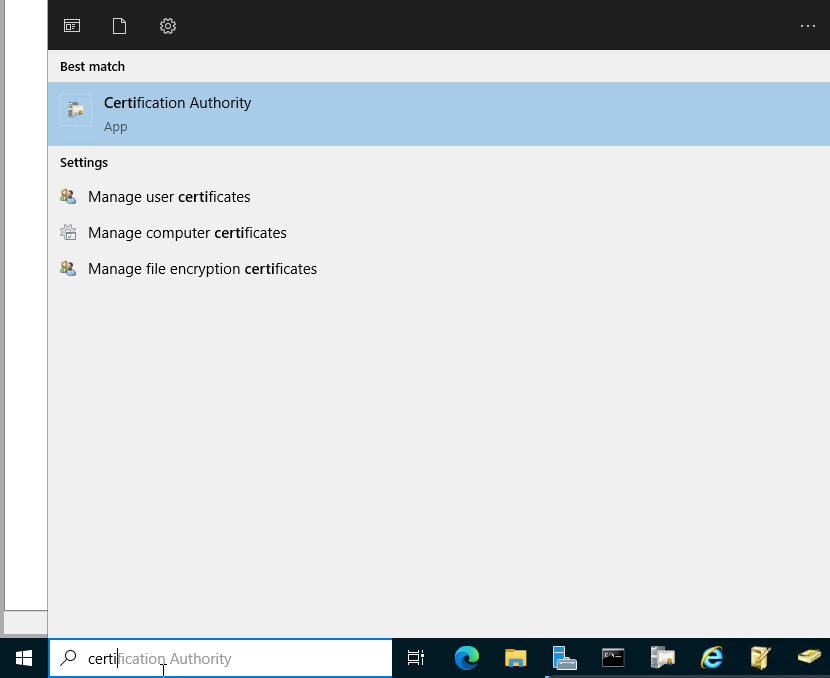Viewport: 830px width, 678px height.
Task: Launch Internet Explorer from the taskbar
Action: [711, 658]
